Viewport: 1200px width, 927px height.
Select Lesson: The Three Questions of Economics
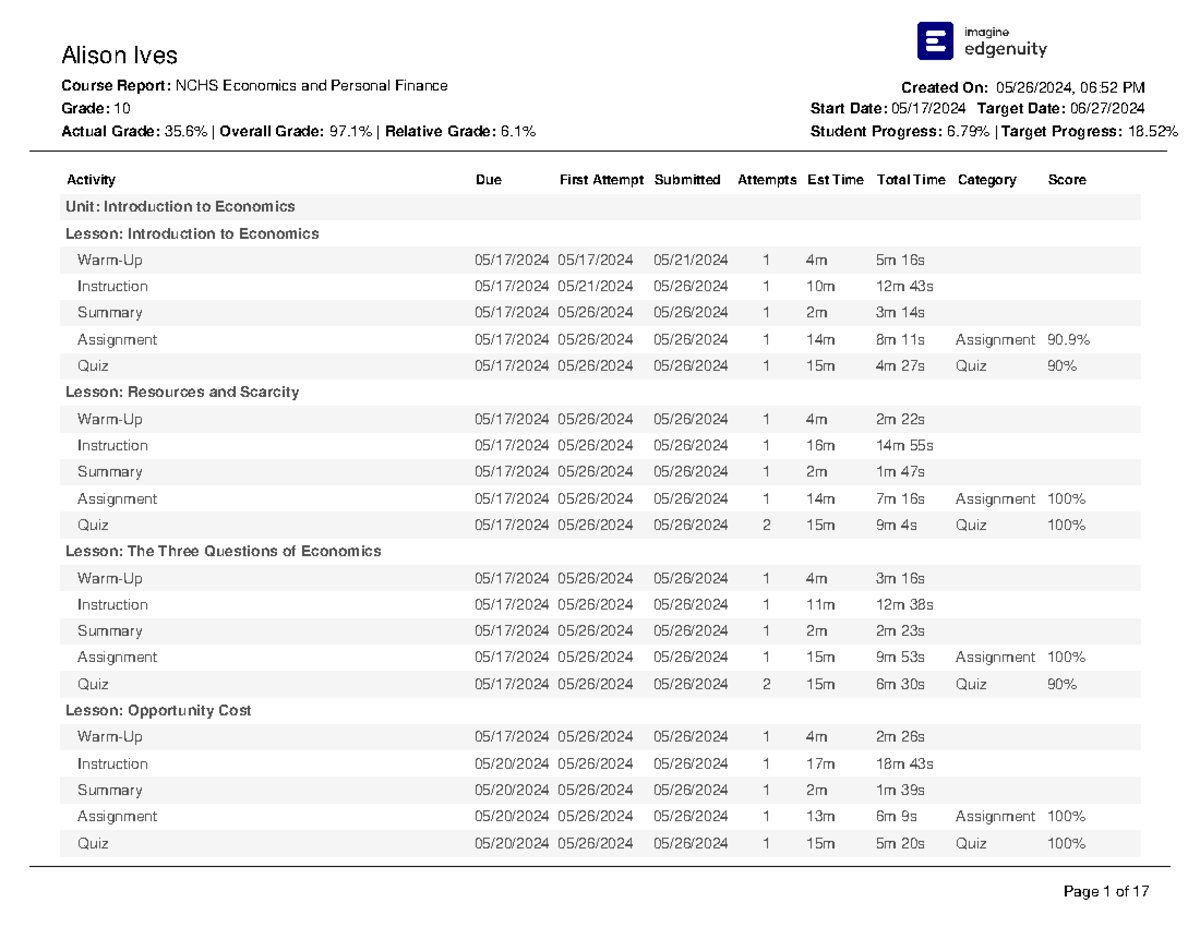223,551
